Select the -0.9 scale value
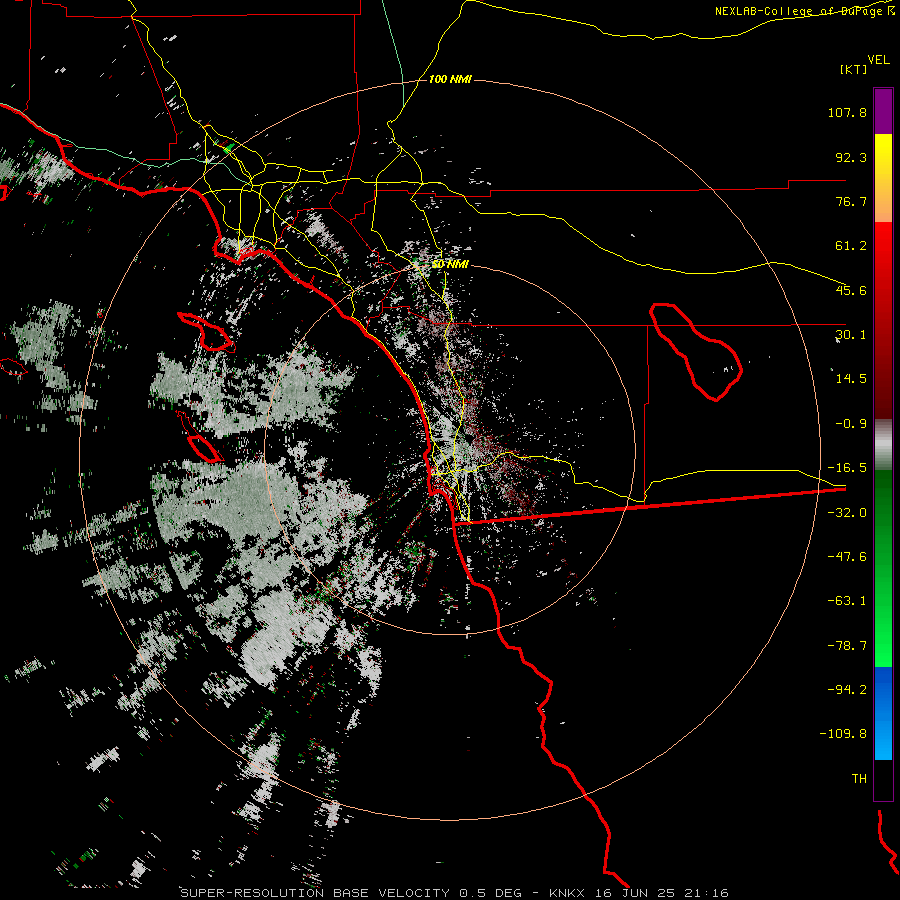This screenshot has height=900, width=900. point(851,424)
